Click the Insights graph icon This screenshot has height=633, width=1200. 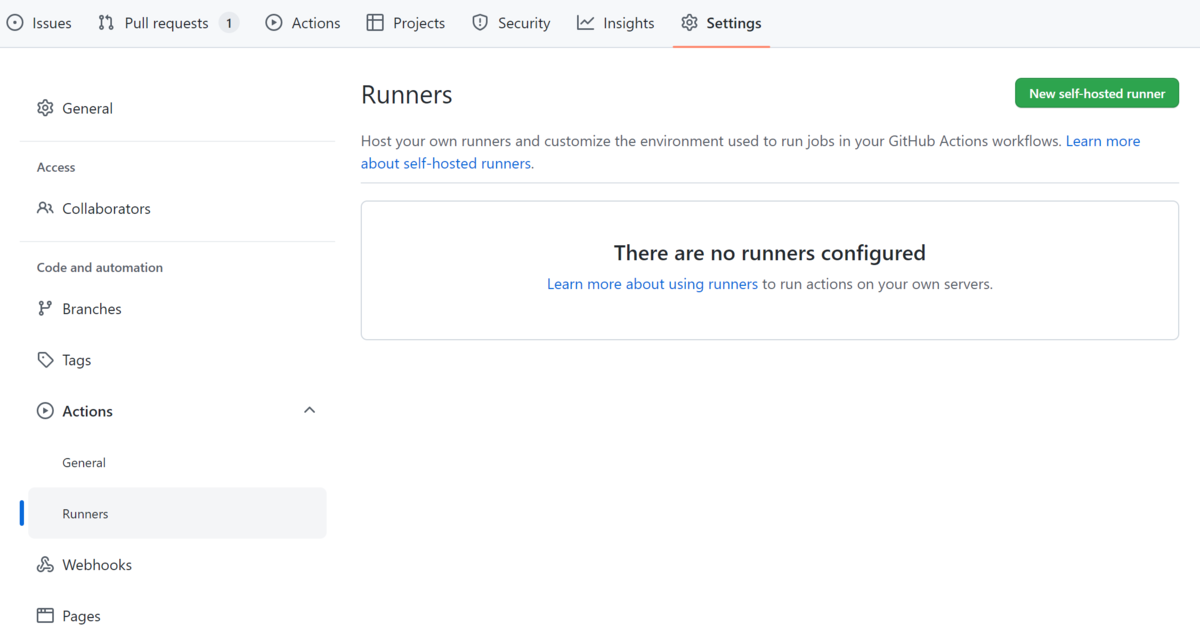pyautogui.click(x=586, y=23)
